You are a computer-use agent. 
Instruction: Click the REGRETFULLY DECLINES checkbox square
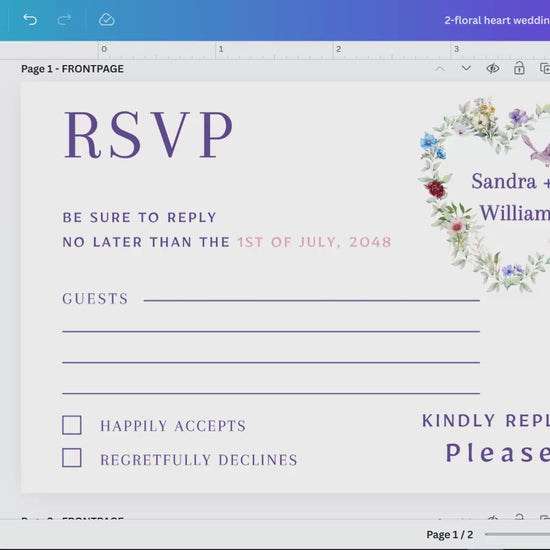(72, 457)
